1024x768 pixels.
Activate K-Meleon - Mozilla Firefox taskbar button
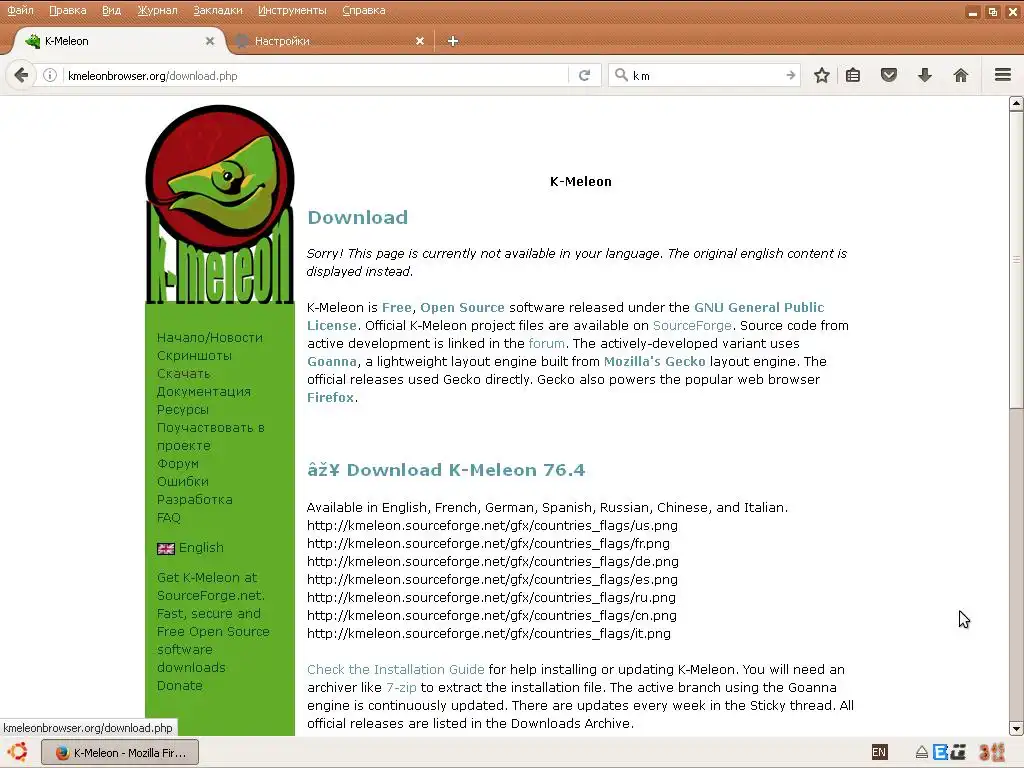click(x=120, y=753)
